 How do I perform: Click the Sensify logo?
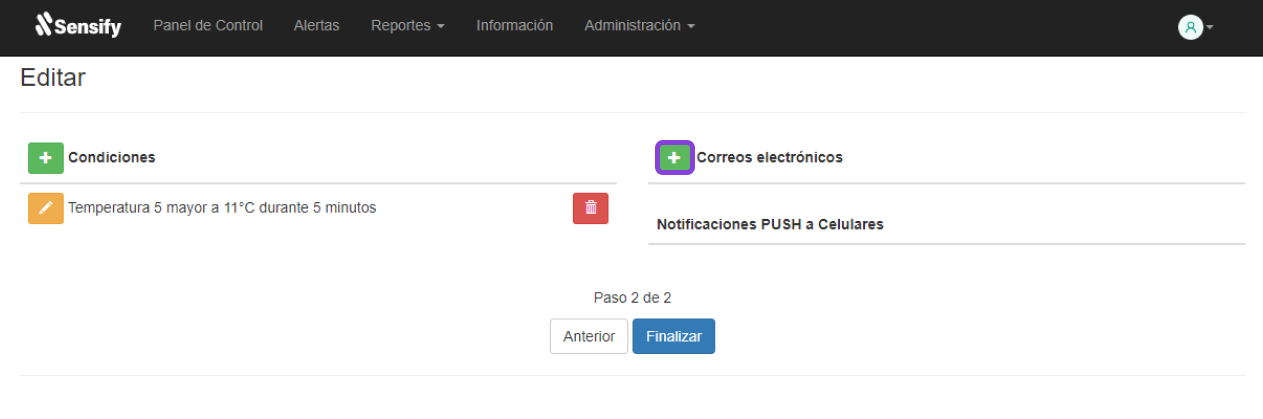78,25
